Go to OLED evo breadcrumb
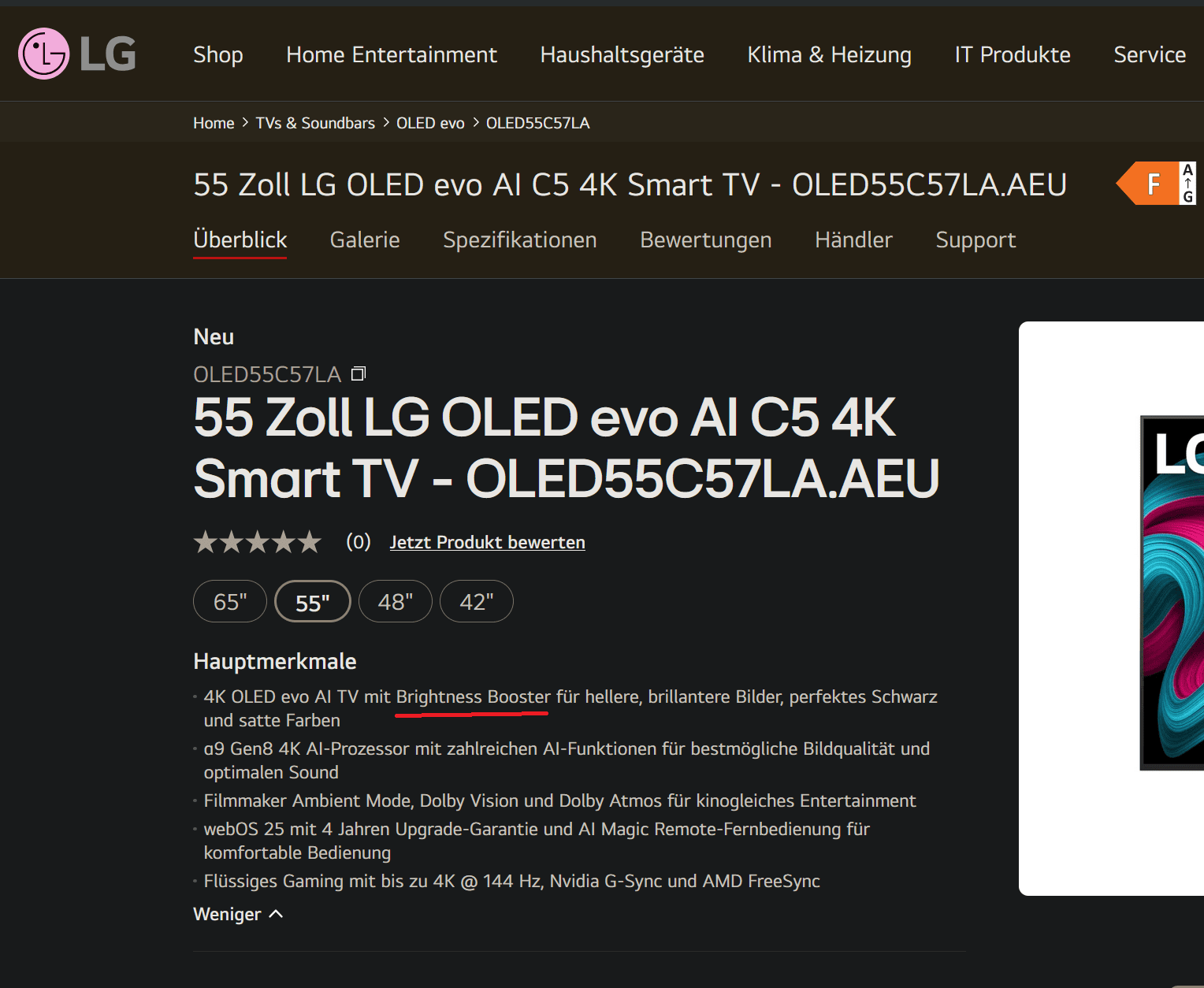The image size is (1204, 988). 430,123
